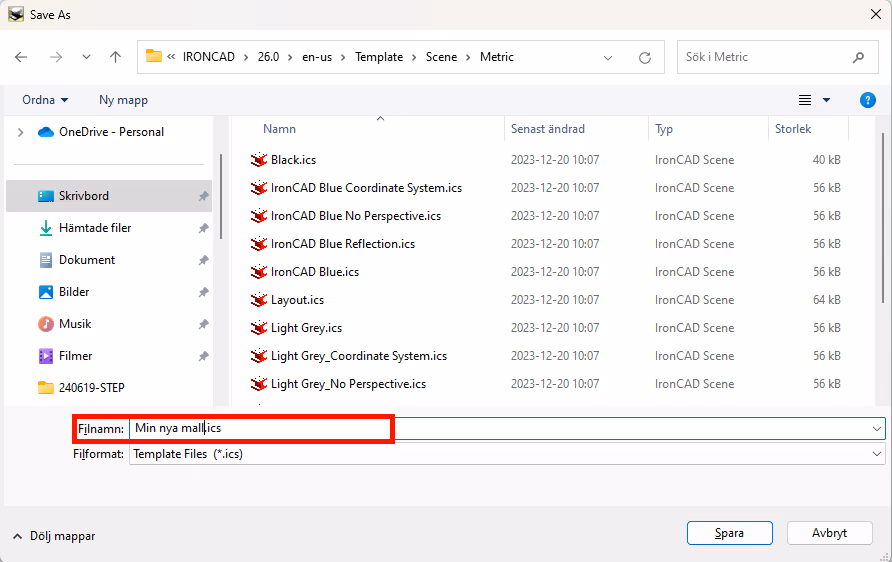Change the view layout icon
This screenshot has width=892, height=562.
[x=804, y=100]
